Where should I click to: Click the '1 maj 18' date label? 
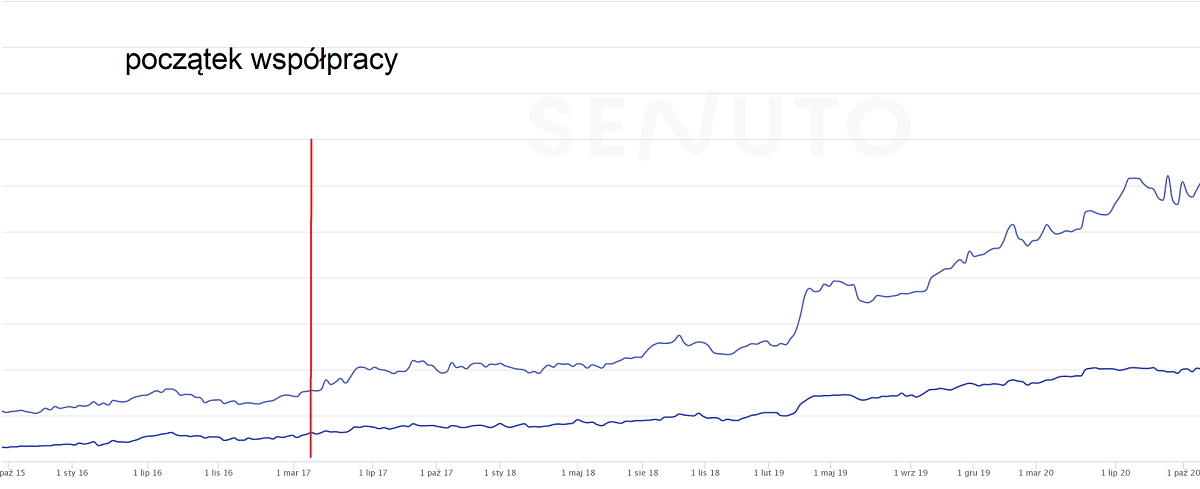[578, 473]
